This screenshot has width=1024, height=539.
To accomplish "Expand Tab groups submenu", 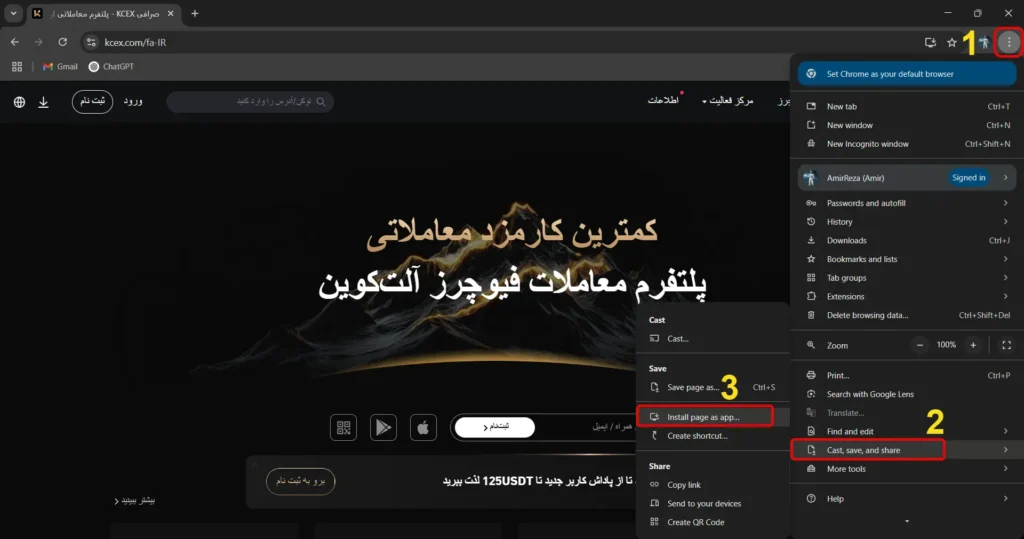I will point(906,278).
